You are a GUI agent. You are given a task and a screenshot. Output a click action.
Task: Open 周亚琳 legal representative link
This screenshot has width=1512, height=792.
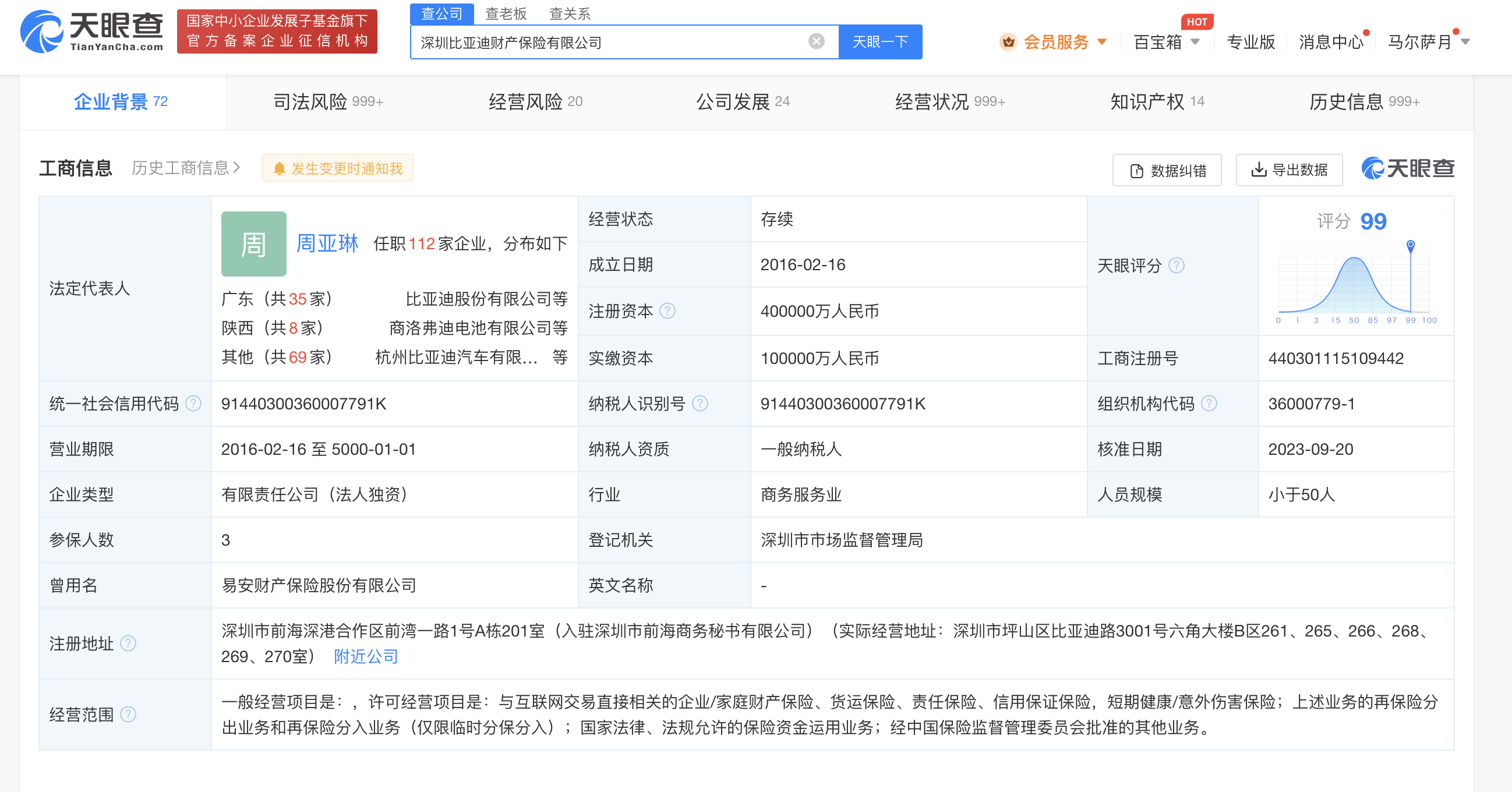[327, 243]
